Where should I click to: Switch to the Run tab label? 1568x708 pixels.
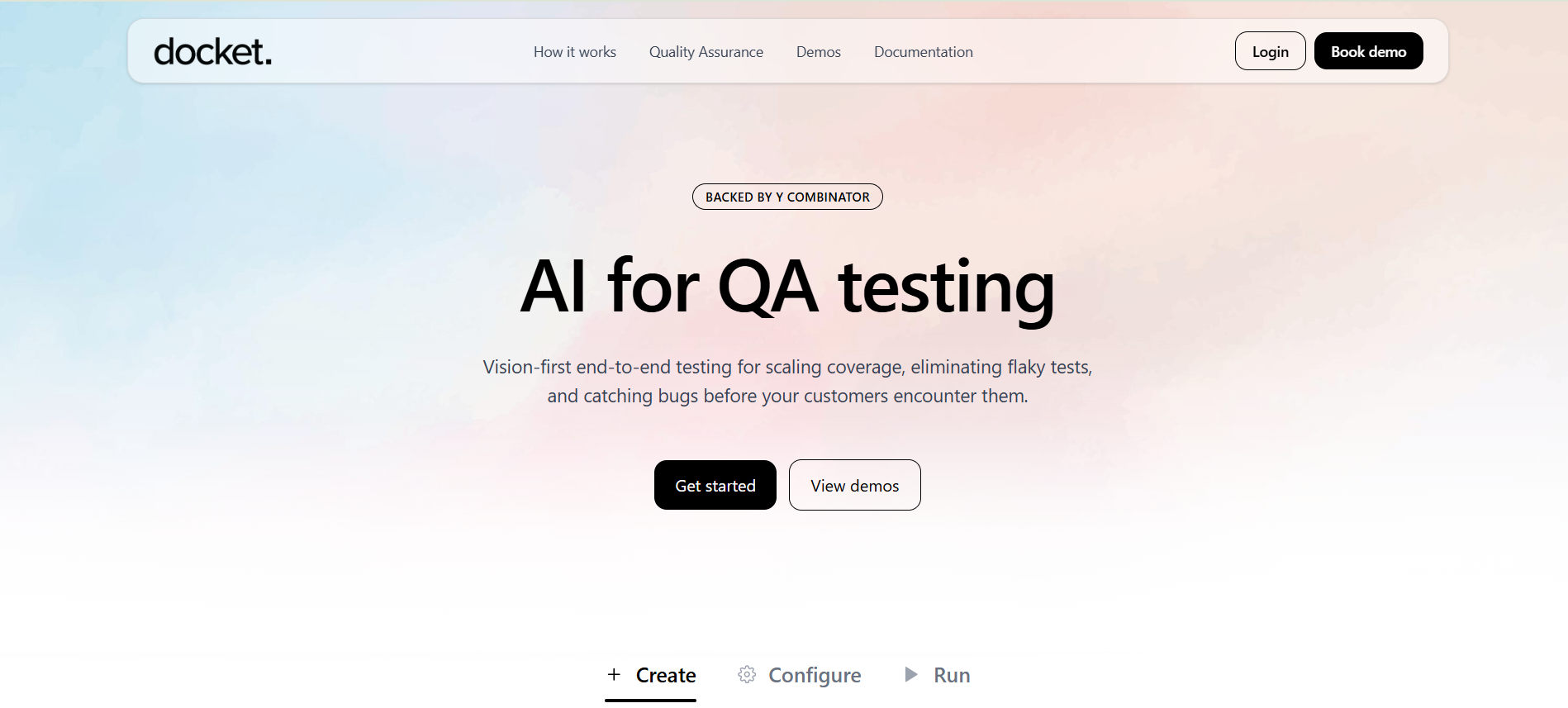pos(952,675)
